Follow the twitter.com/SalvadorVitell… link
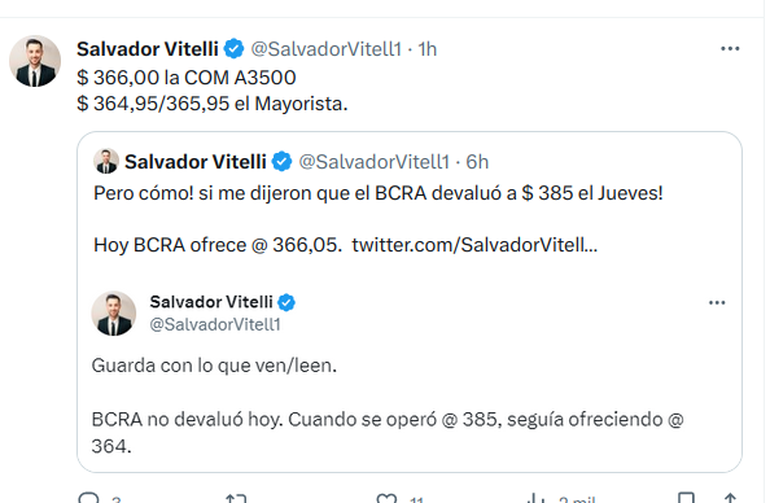This screenshot has width=770, height=503. (x=475, y=244)
